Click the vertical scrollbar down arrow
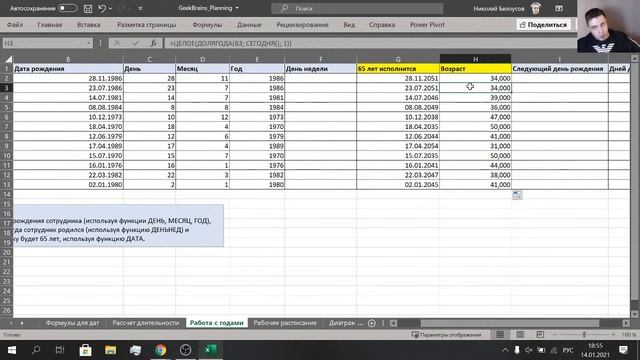The width and height of the screenshot is (640, 360). coord(635,314)
